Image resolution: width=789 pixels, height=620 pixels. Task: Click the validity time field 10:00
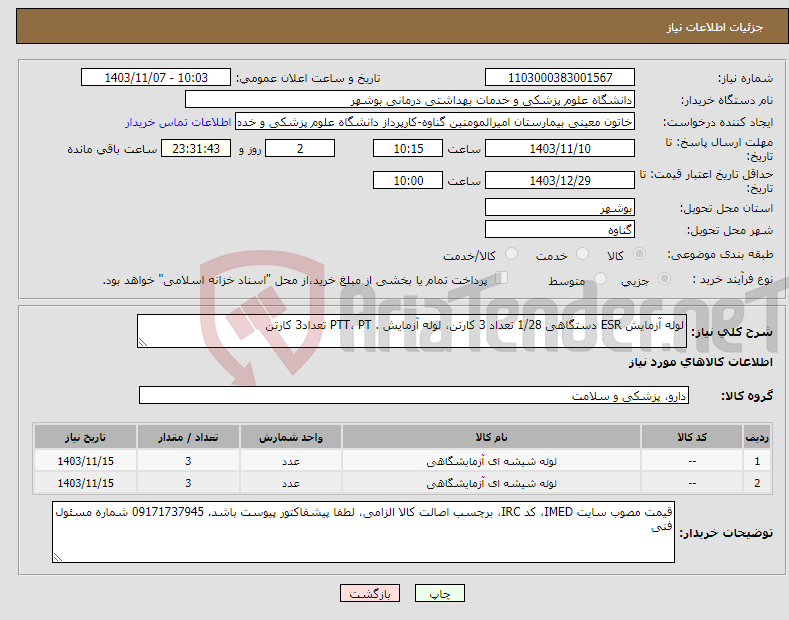[x=408, y=180]
